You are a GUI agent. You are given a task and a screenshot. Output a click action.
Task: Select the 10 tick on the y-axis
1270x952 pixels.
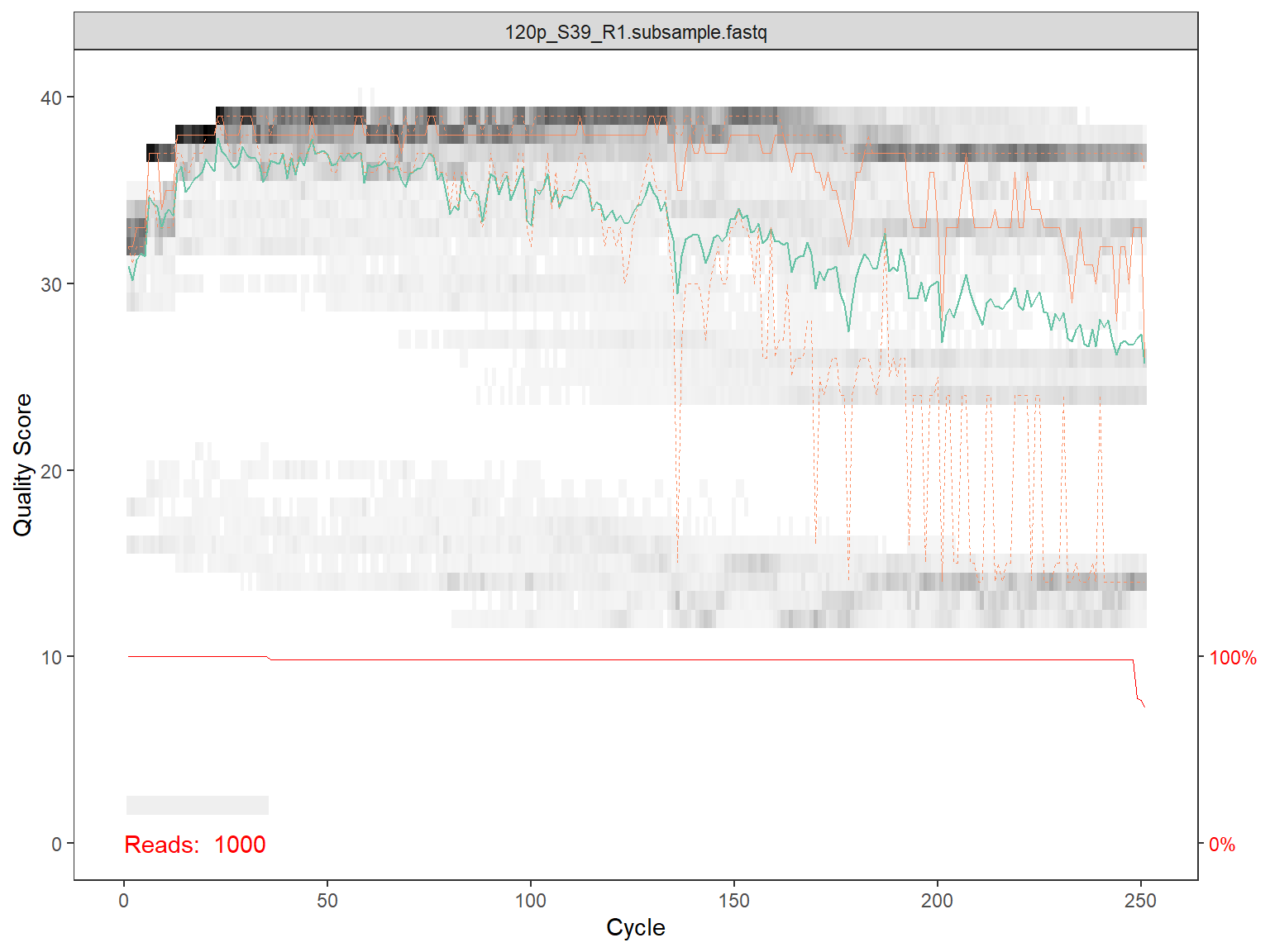click(51, 658)
